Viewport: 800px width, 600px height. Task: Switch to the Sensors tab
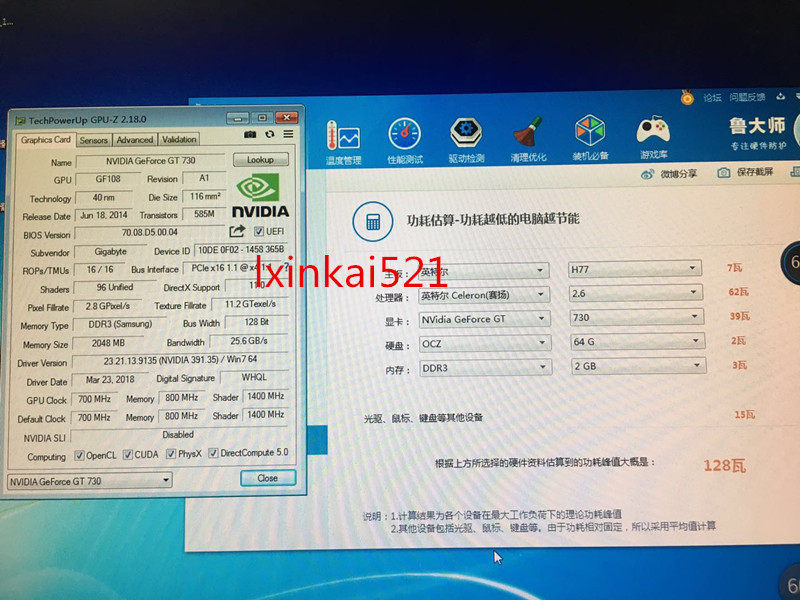point(94,140)
